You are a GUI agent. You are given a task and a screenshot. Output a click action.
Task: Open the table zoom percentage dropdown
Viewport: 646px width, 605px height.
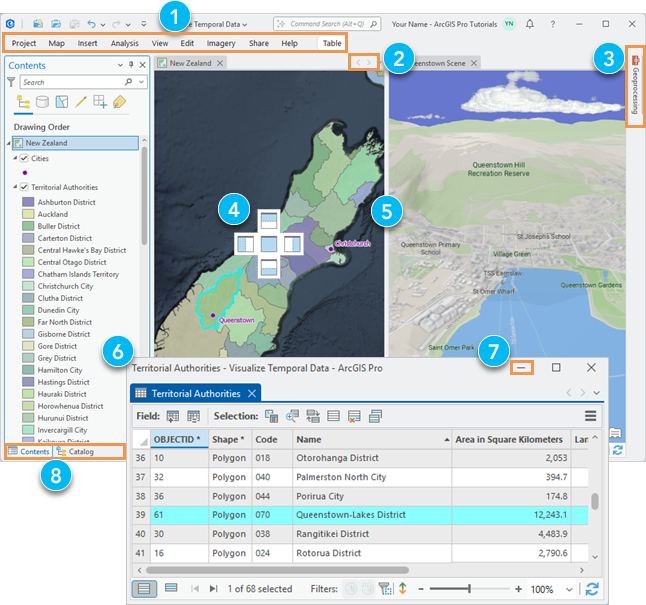[x=569, y=589]
